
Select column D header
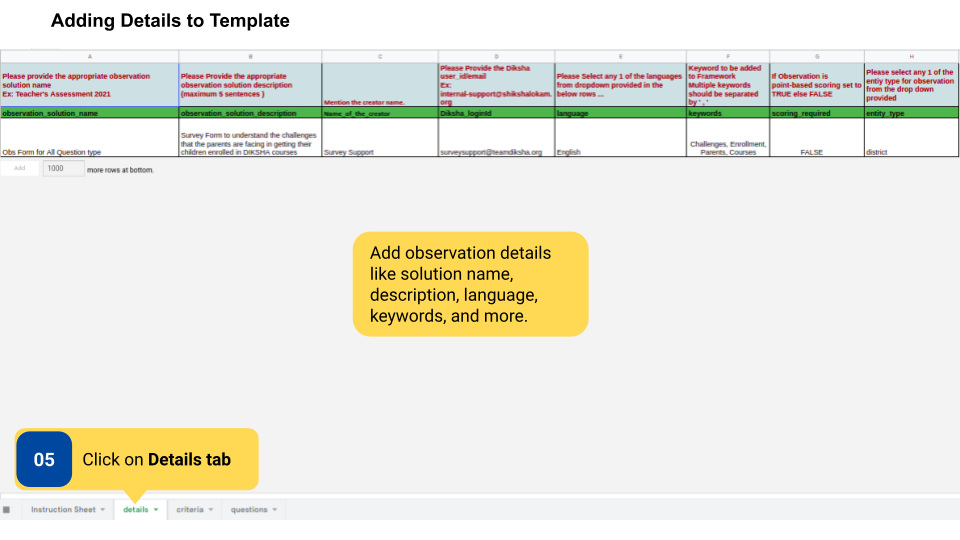(496, 56)
